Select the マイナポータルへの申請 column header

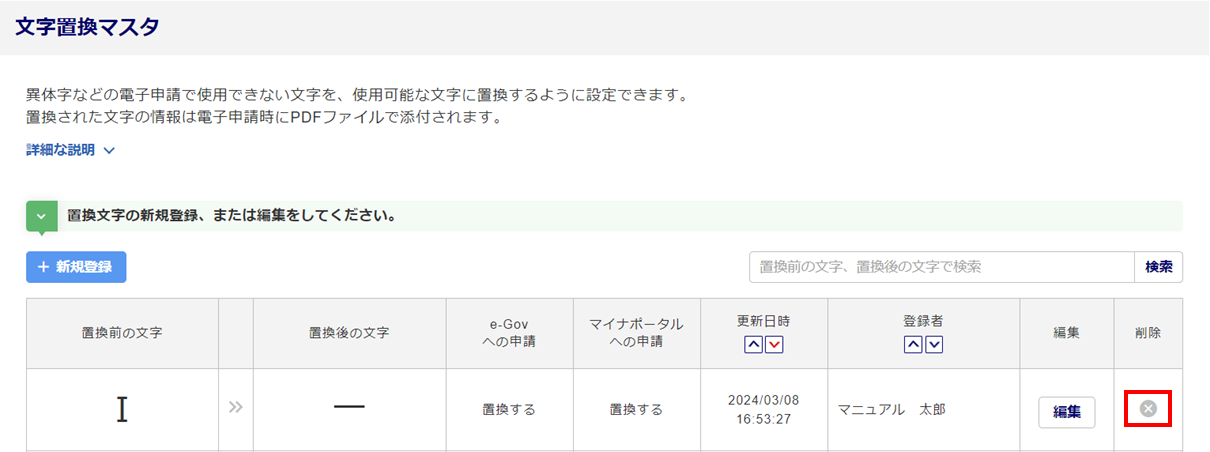636,333
